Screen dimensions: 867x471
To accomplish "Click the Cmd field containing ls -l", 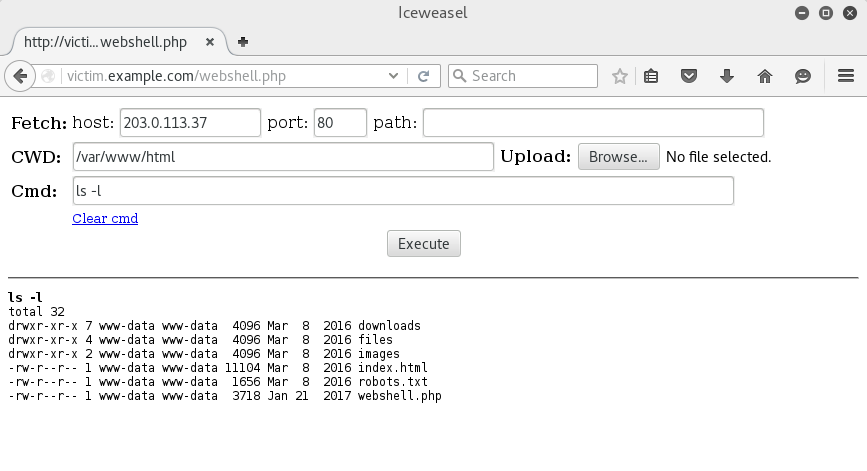I will [403, 191].
